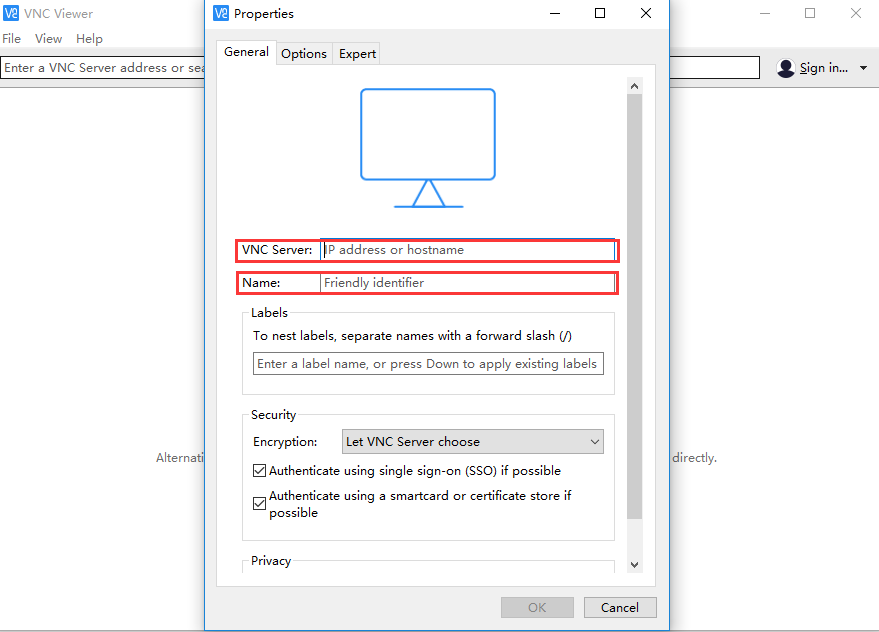The width and height of the screenshot is (879, 632).
Task: Toggle smartcard or certificate store authentication checkbox
Action: (260, 504)
